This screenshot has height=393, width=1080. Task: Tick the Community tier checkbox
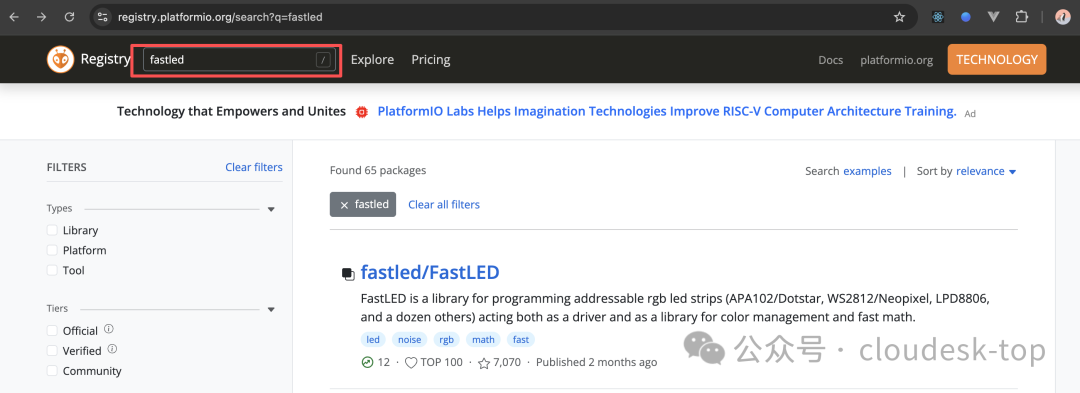[52, 370]
